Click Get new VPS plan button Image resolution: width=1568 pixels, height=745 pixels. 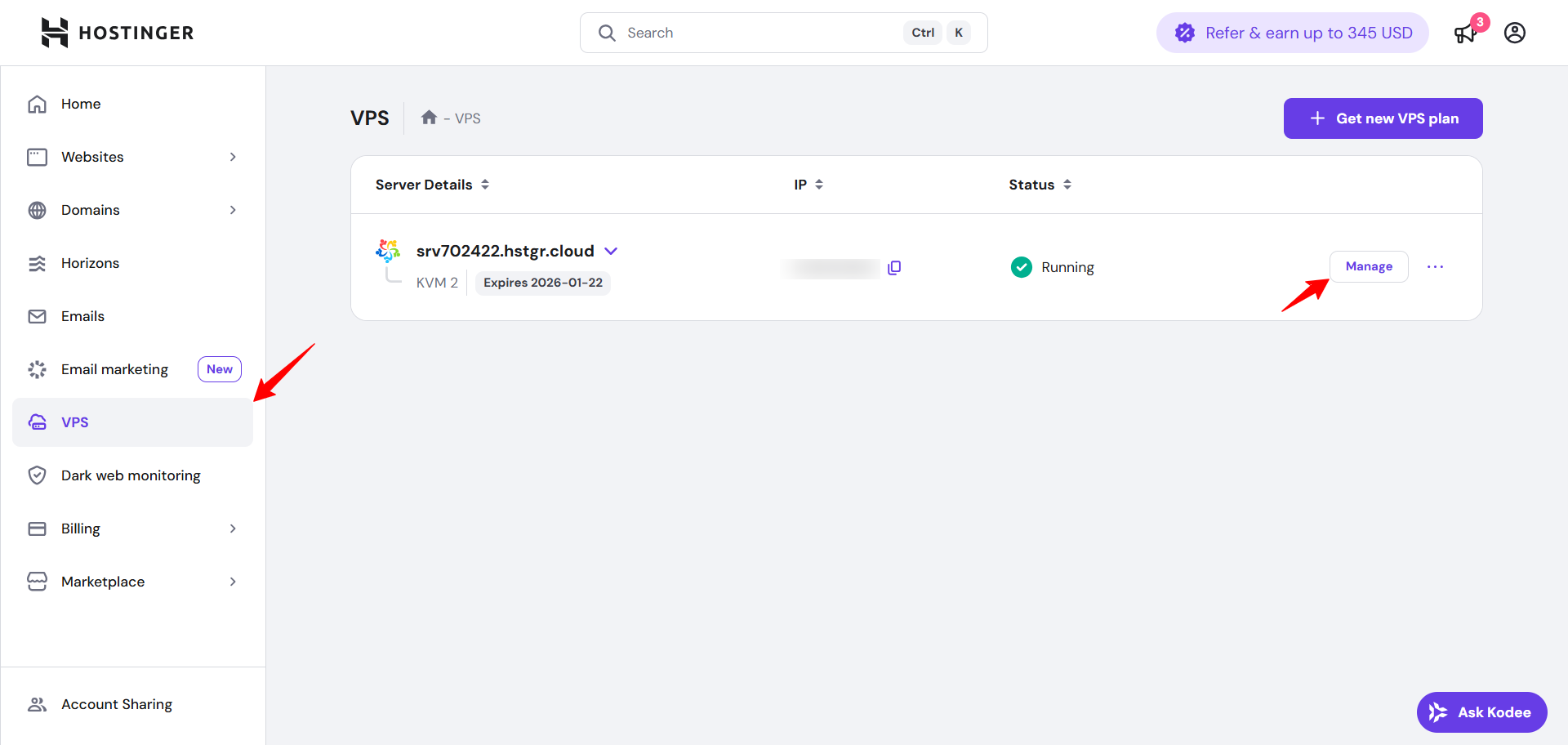1383,118
